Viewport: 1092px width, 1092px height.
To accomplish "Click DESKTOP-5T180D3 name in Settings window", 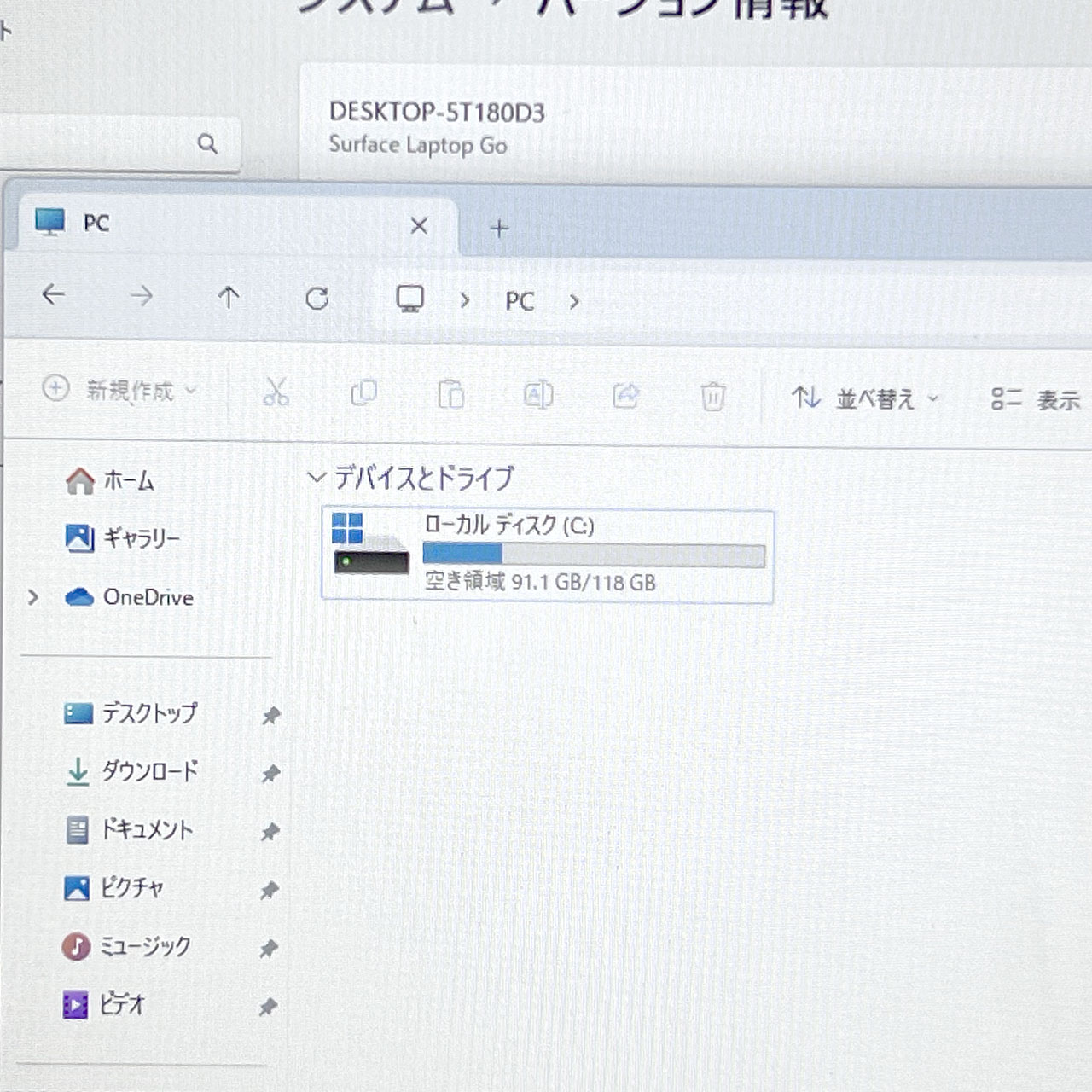I will (x=437, y=113).
